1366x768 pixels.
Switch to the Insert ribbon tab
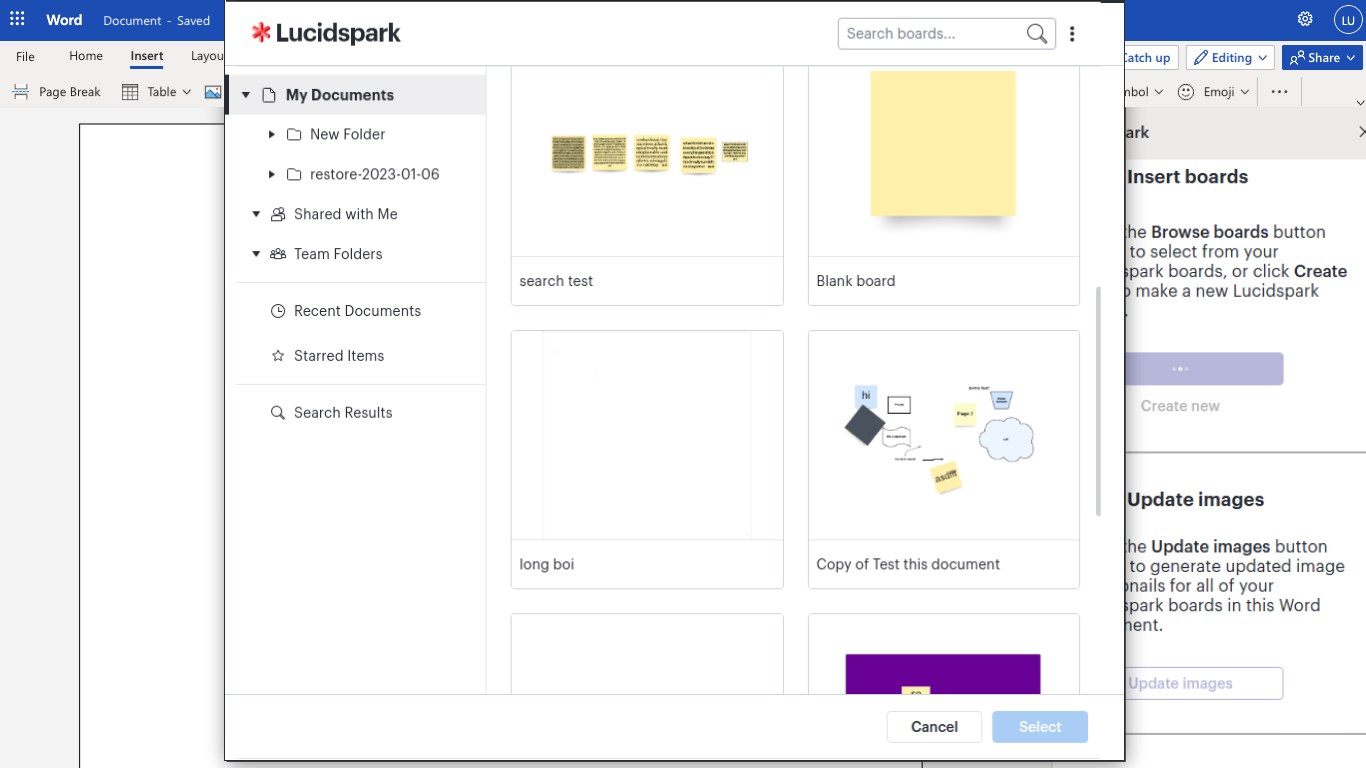tap(147, 56)
